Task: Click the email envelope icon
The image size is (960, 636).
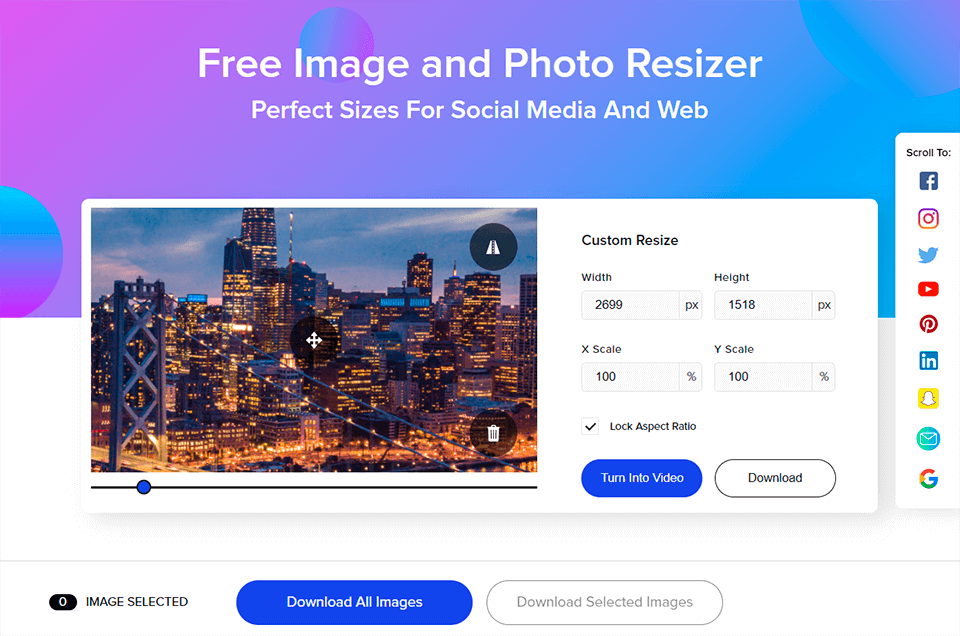Action: [x=928, y=438]
